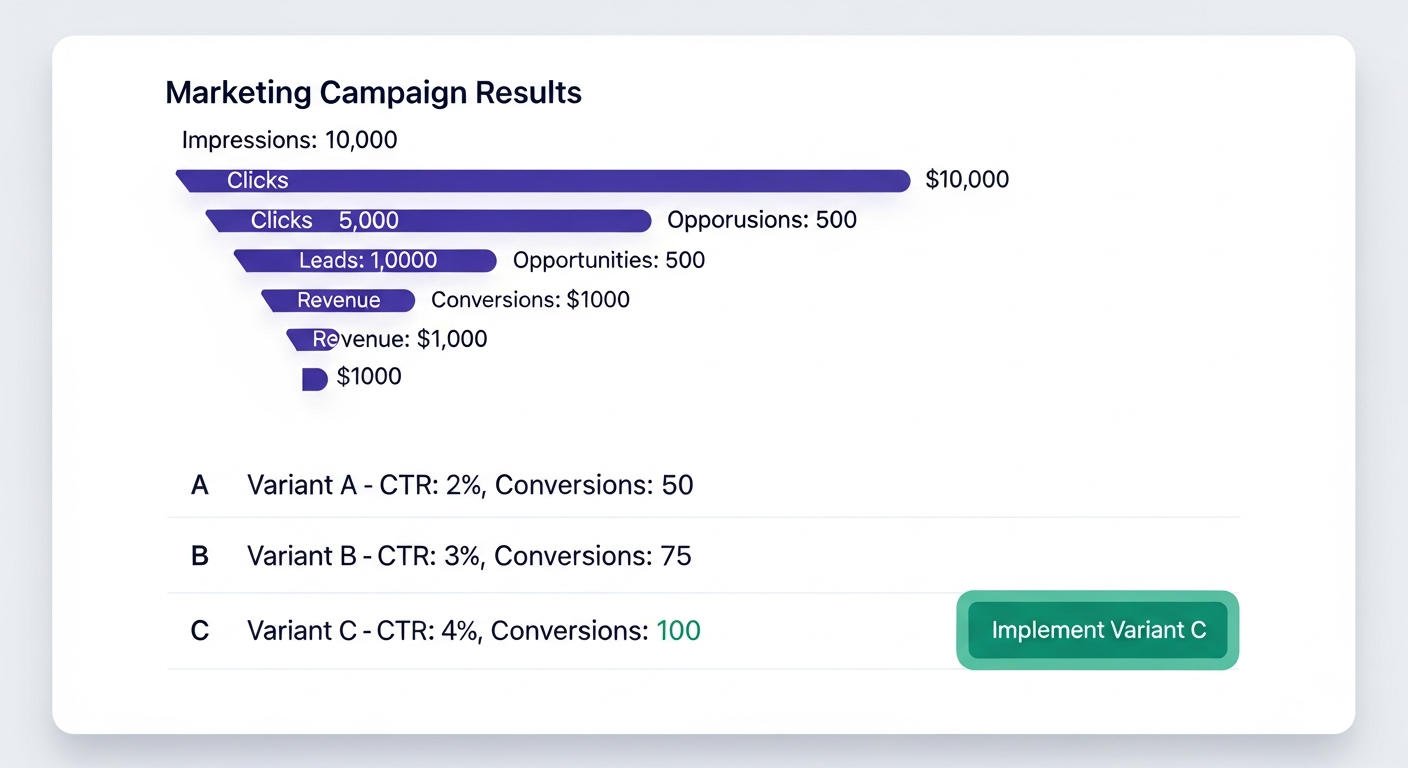
Task: Select the Variant C result row
Action: coord(703,631)
